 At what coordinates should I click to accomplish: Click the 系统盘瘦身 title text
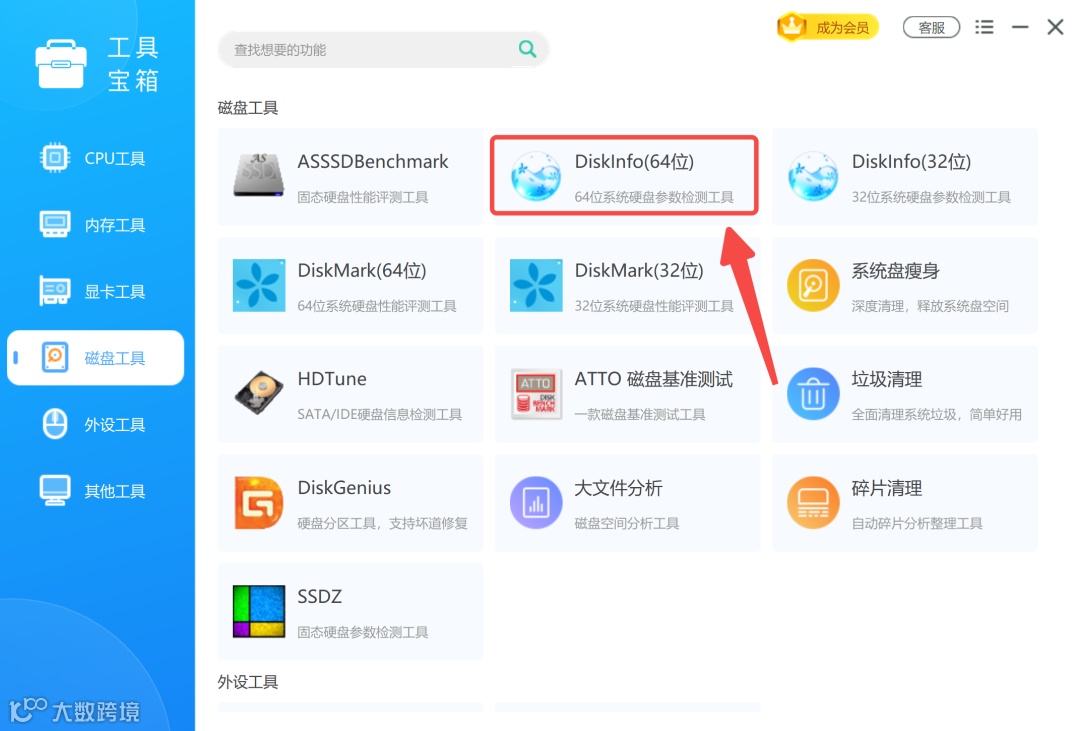tap(895, 271)
